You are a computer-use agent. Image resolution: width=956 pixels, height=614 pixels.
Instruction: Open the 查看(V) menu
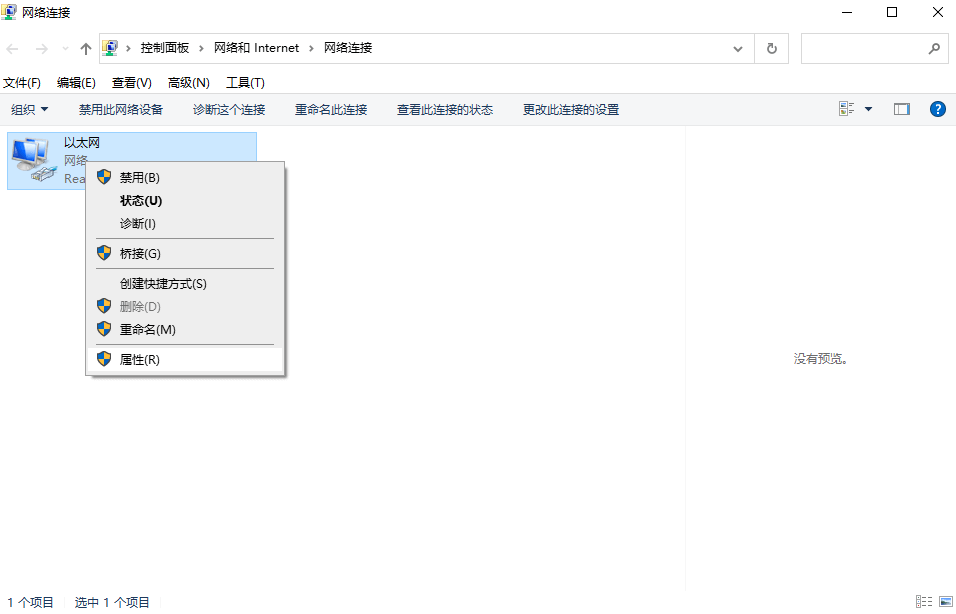(130, 82)
